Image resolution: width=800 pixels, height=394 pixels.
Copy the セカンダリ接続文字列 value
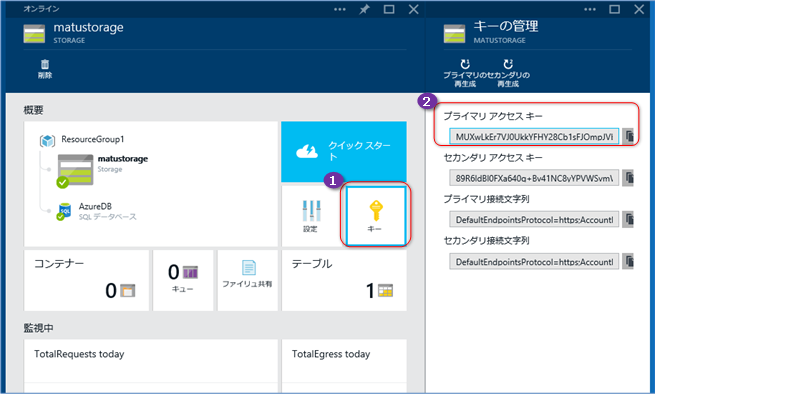click(628, 261)
